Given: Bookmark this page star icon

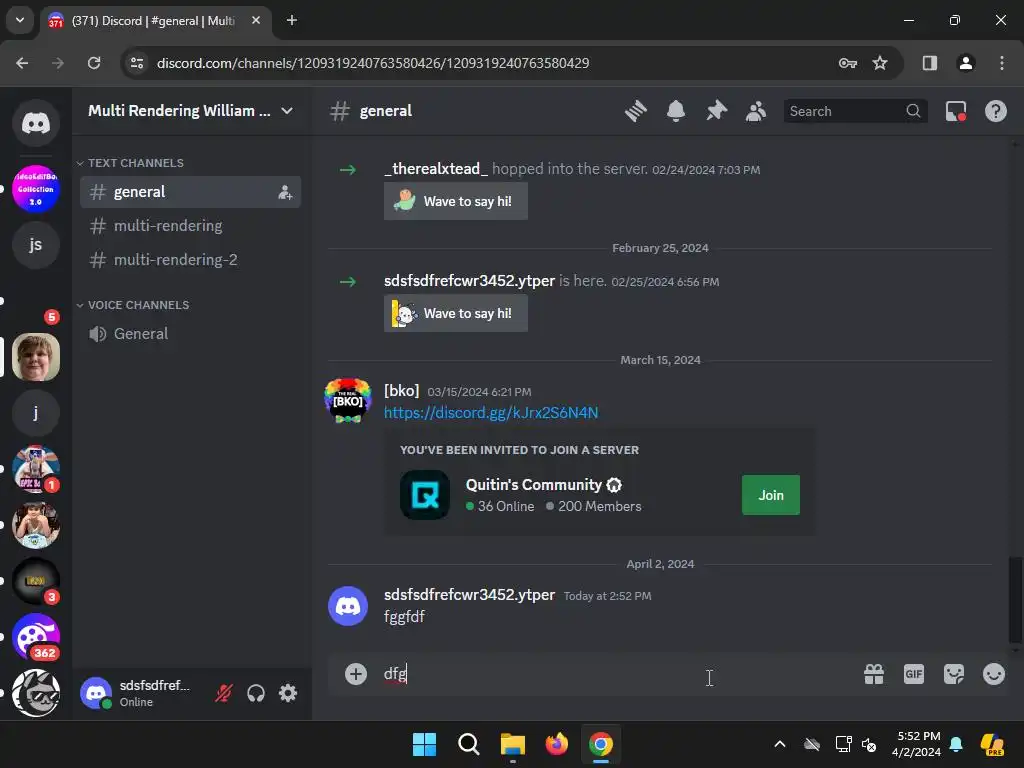Looking at the screenshot, I should pyautogui.click(x=880, y=63).
